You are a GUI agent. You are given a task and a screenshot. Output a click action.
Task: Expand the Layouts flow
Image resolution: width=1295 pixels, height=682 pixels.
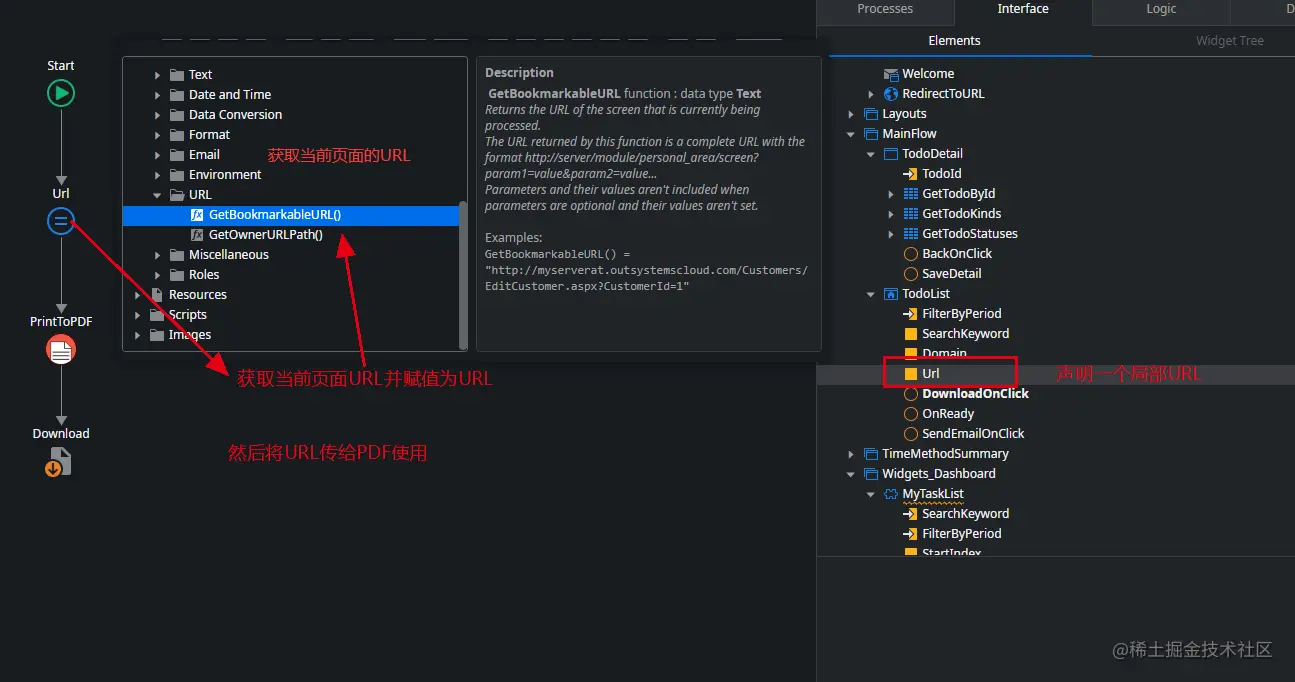coord(851,114)
